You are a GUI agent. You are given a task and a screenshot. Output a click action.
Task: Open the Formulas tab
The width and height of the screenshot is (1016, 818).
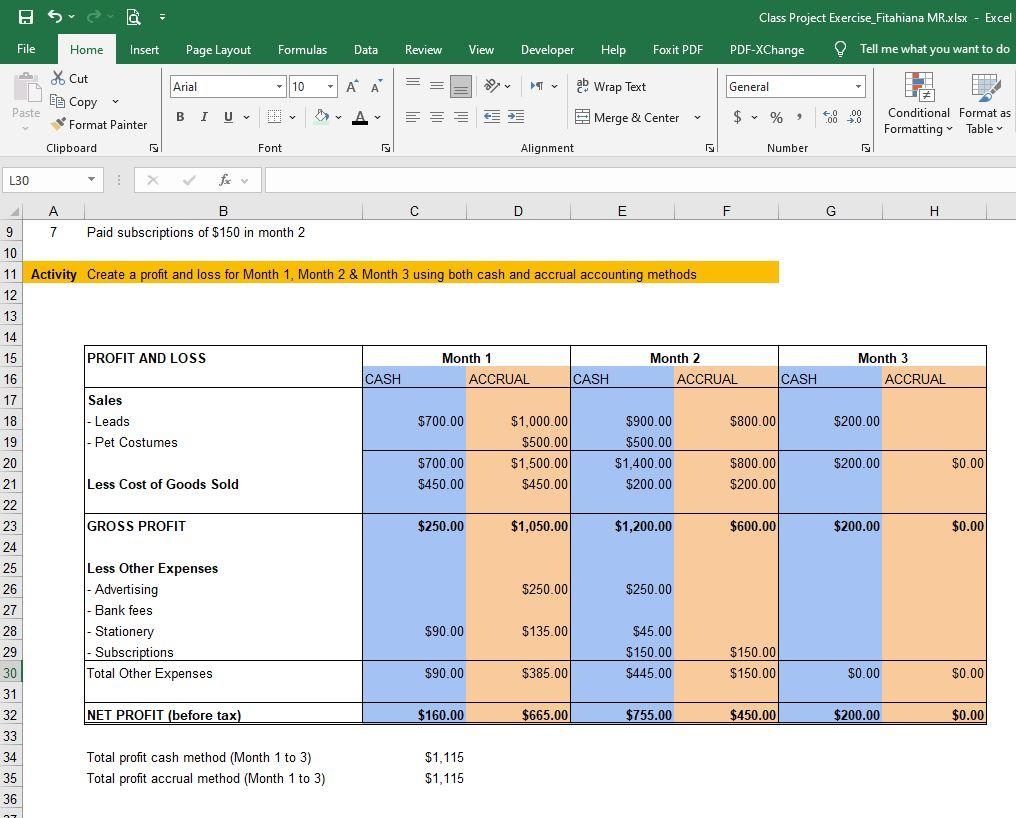click(302, 50)
